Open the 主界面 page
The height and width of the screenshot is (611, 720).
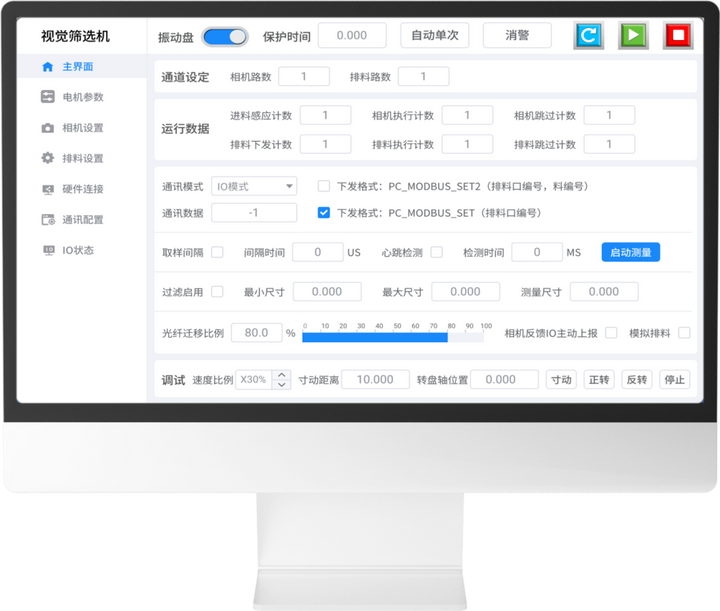coord(82,67)
